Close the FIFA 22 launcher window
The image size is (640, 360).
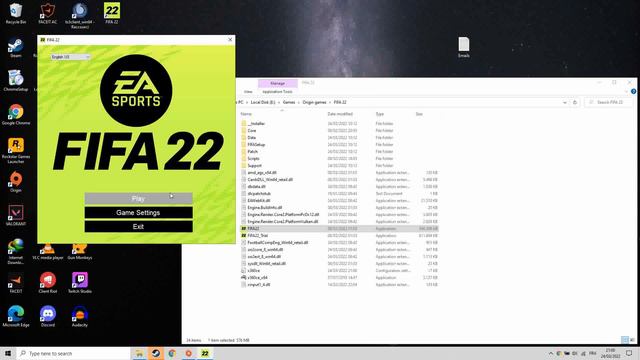230,40
